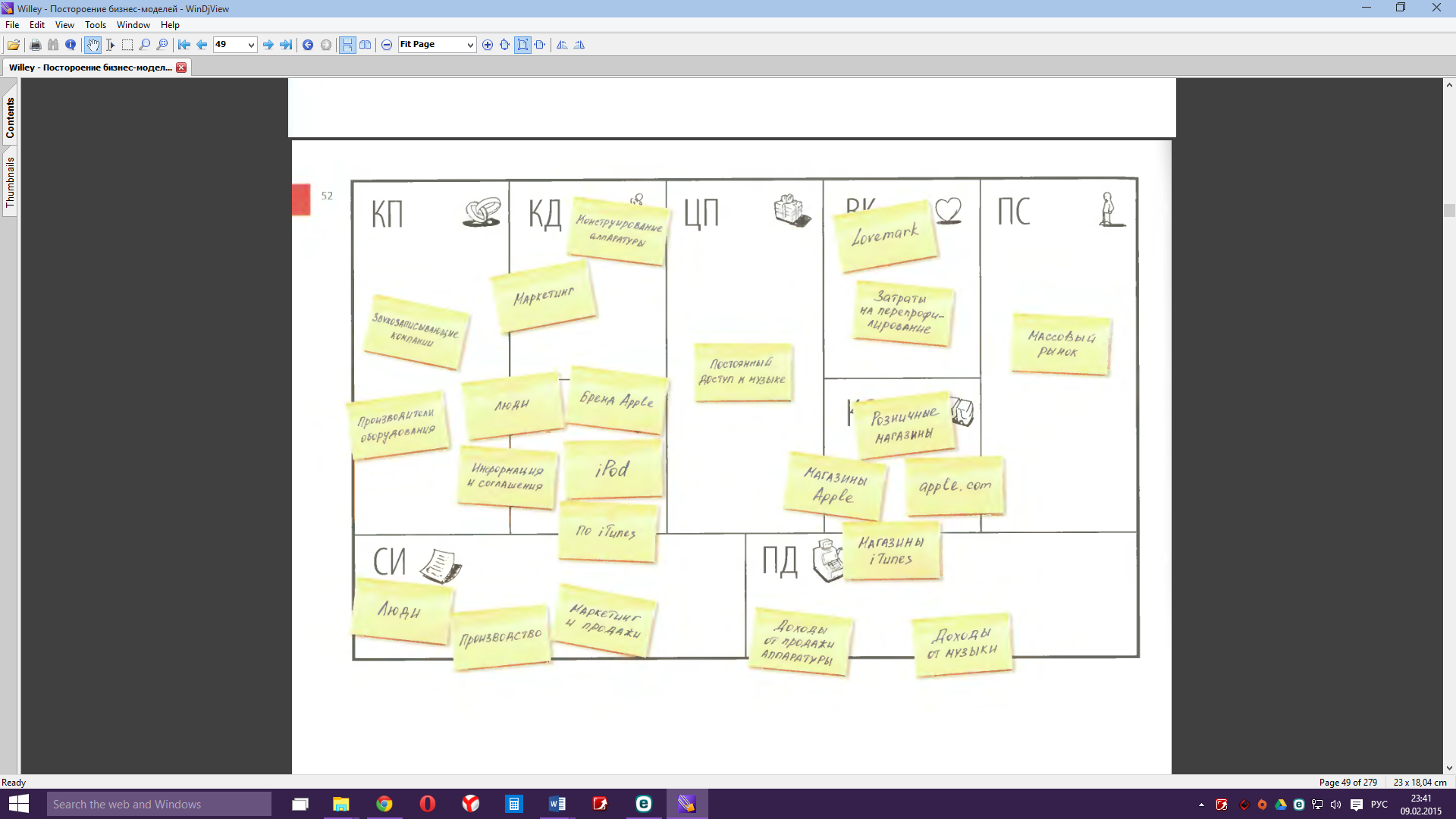This screenshot has height=819, width=1456.
Task: Open File Explorer from the taskbar
Action: [340, 804]
